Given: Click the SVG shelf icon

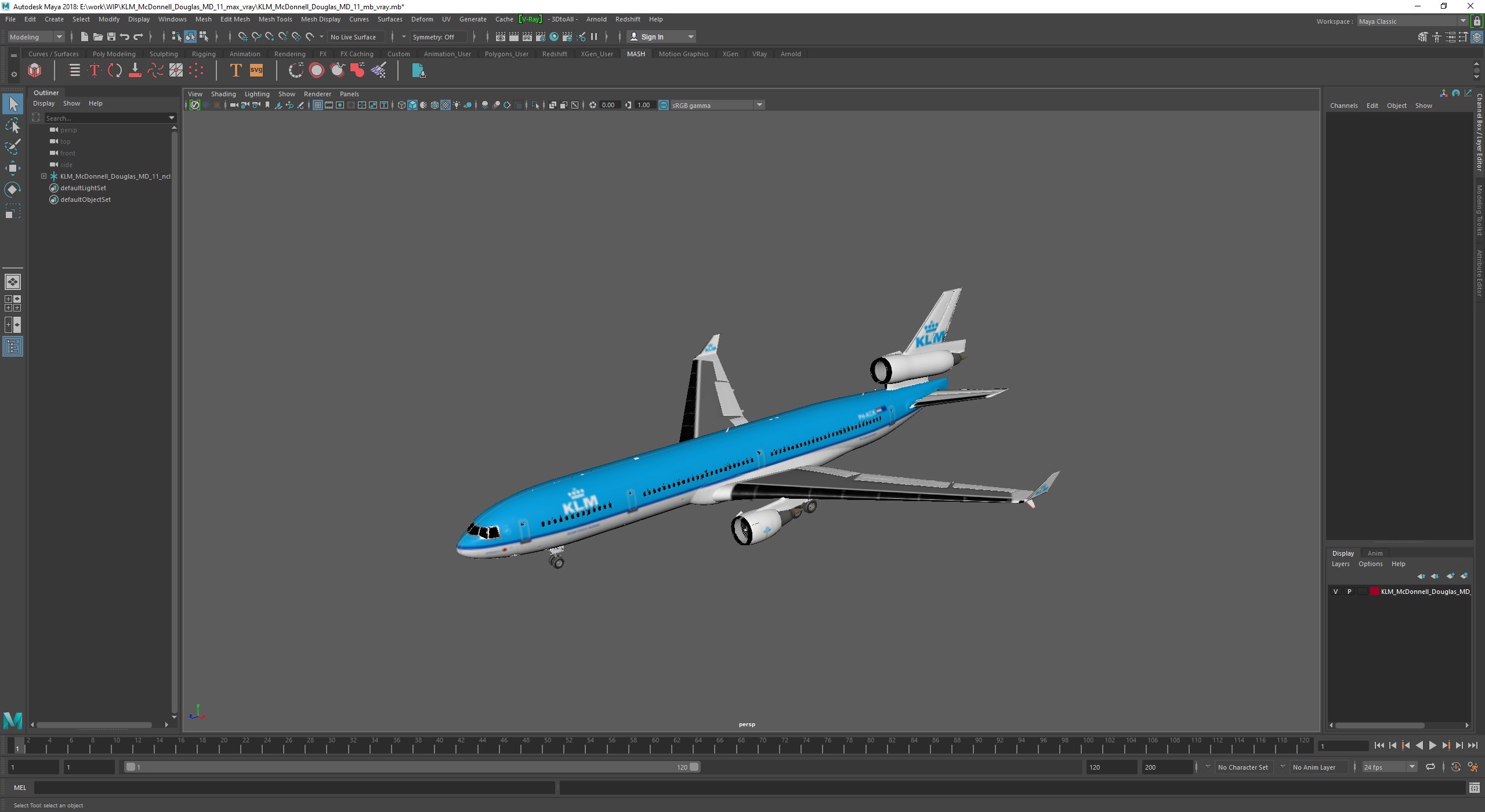Looking at the screenshot, I should [256, 71].
